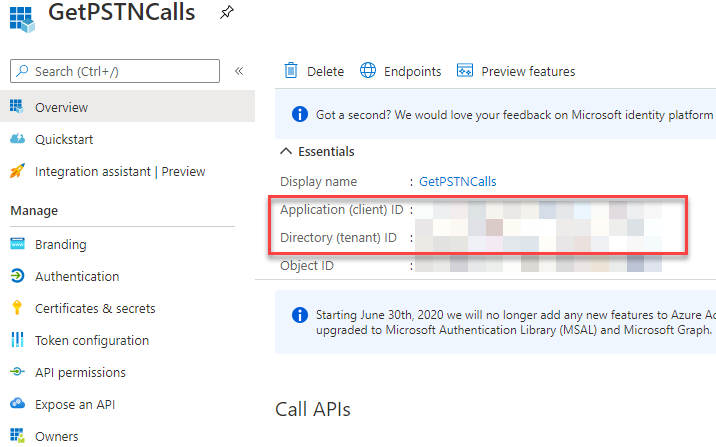Click the Quickstart cloud icon
Viewport: 716px width, 447px height.
tap(17, 138)
